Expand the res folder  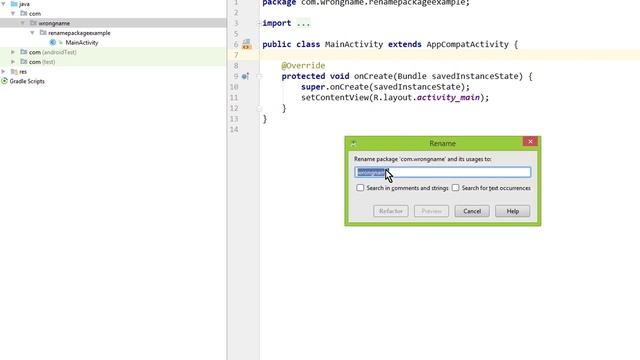[x=4, y=71]
